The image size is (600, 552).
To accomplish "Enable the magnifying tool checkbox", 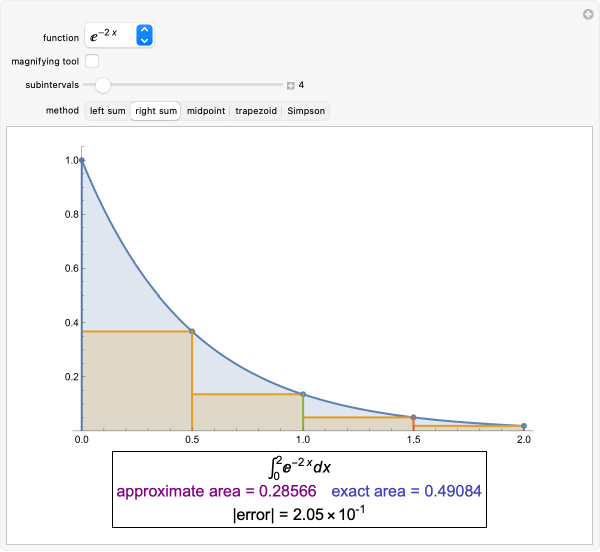I will [x=92, y=62].
